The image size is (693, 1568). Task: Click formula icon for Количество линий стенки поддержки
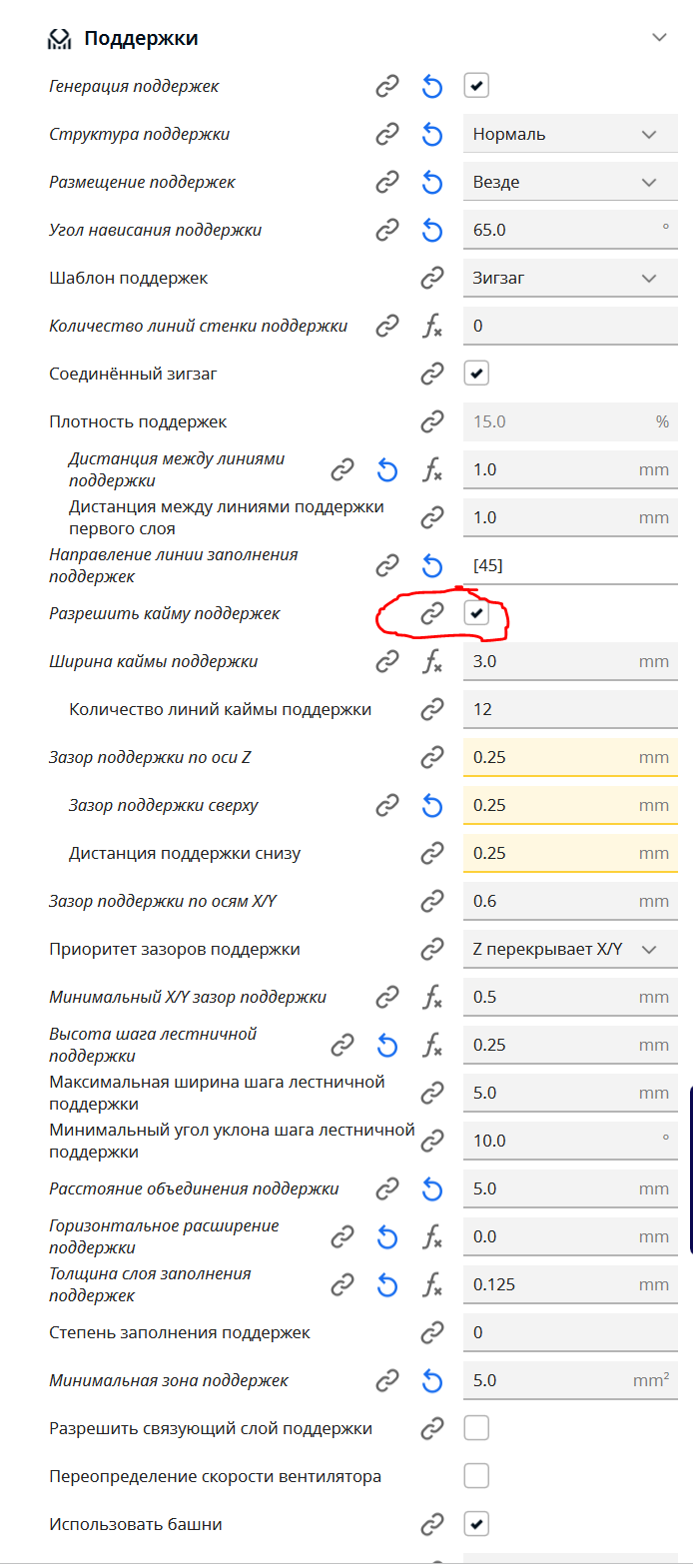coord(432,326)
